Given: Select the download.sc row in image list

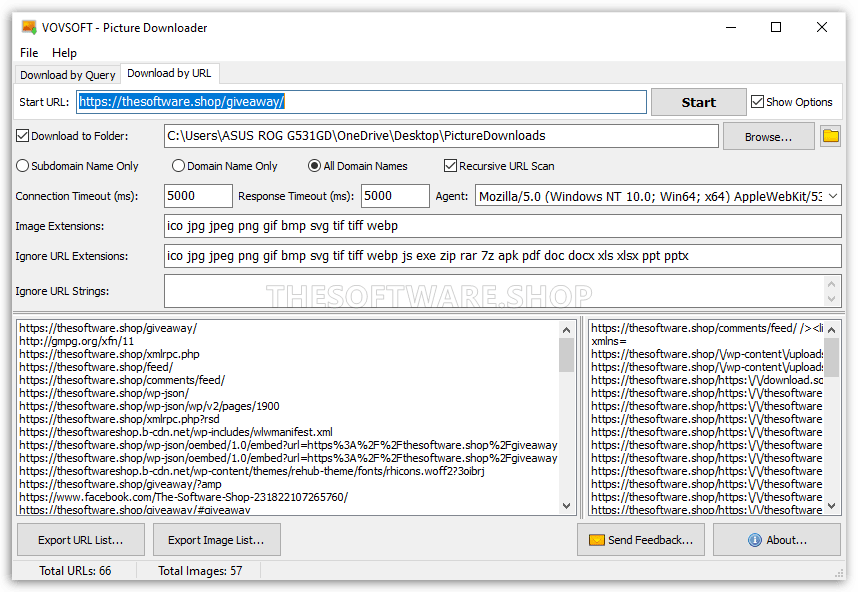Looking at the screenshot, I should [x=707, y=380].
